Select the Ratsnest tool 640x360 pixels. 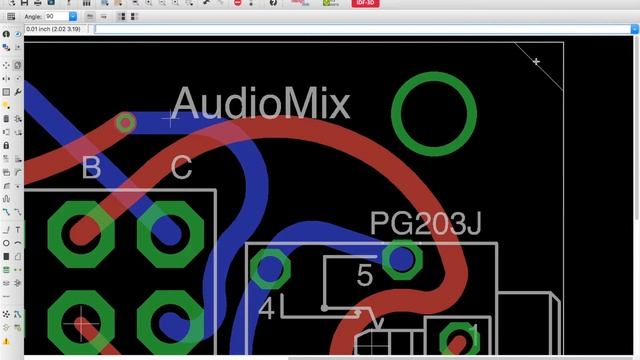(6, 314)
